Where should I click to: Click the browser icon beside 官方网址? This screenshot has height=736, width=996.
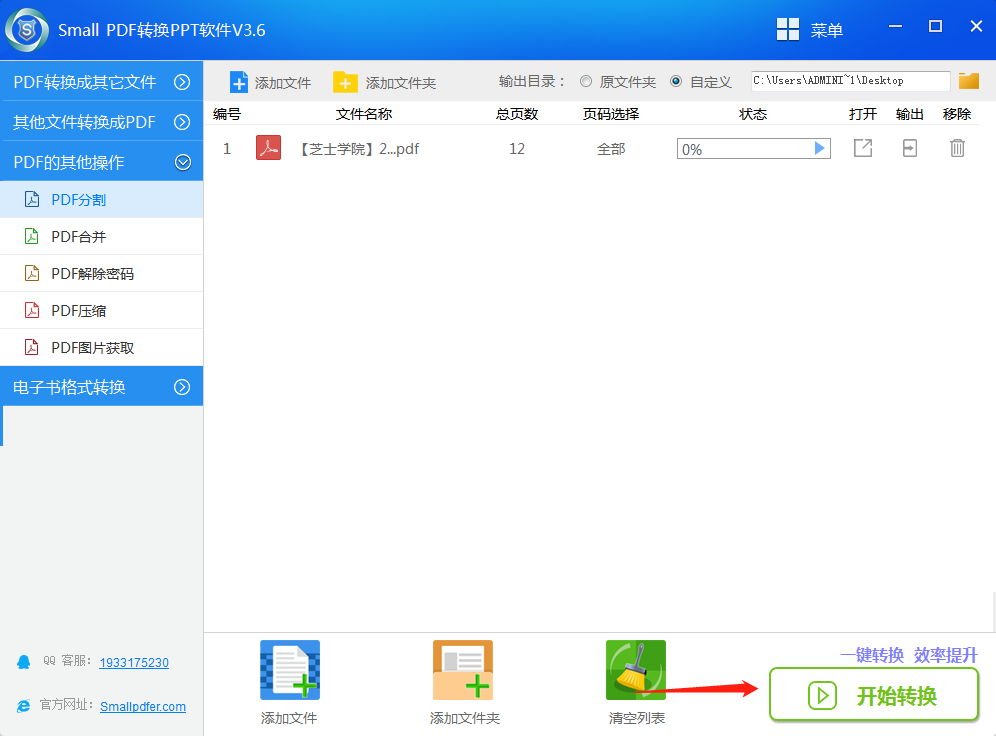point(24,706)
